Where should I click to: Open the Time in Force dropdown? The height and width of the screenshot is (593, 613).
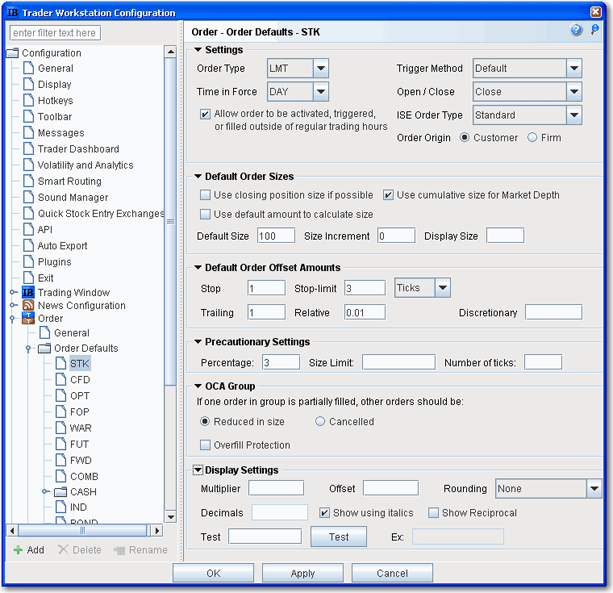[x=321, y=91]
